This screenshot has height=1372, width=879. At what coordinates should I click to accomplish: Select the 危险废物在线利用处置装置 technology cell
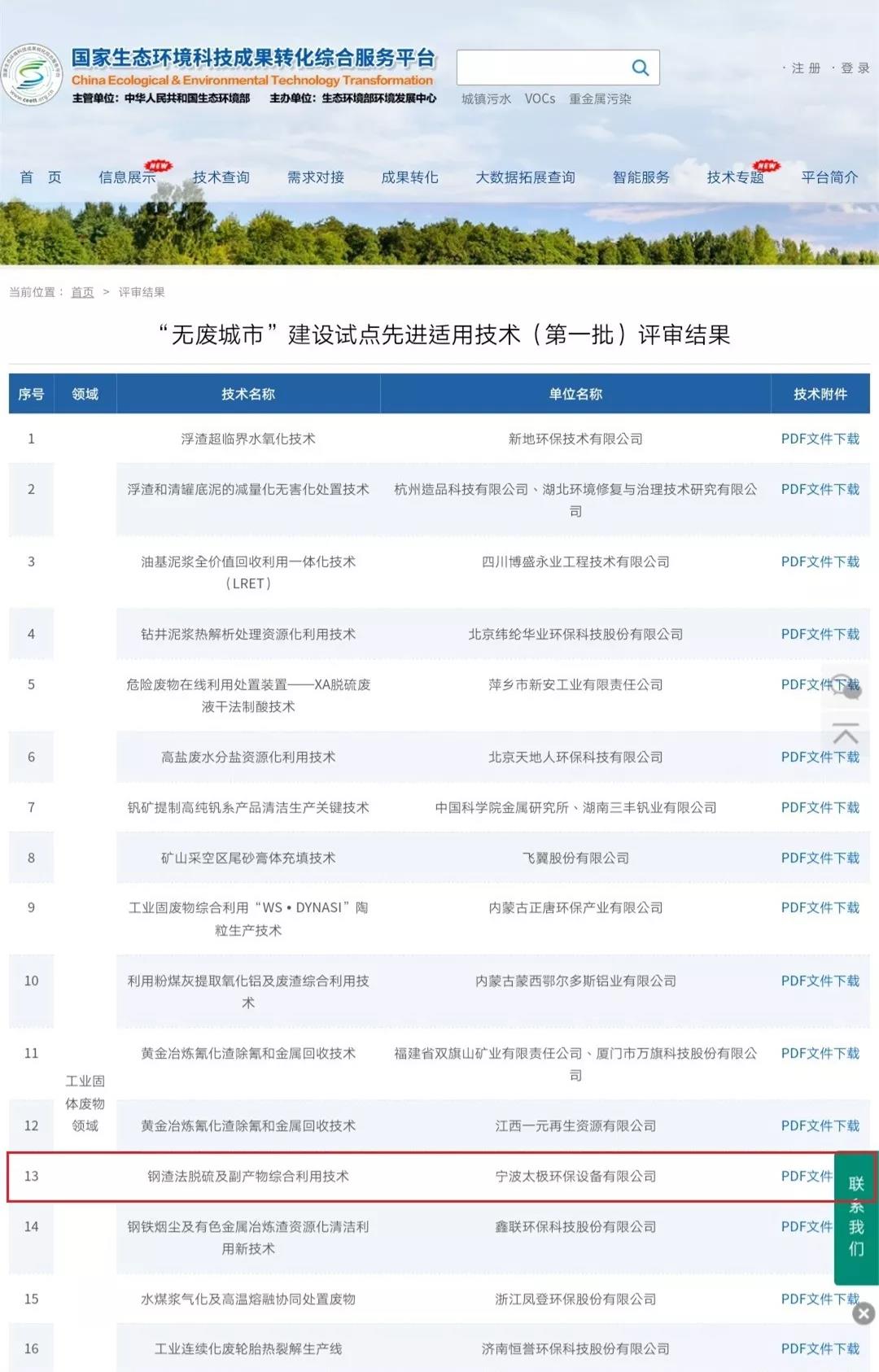point(248,695)
